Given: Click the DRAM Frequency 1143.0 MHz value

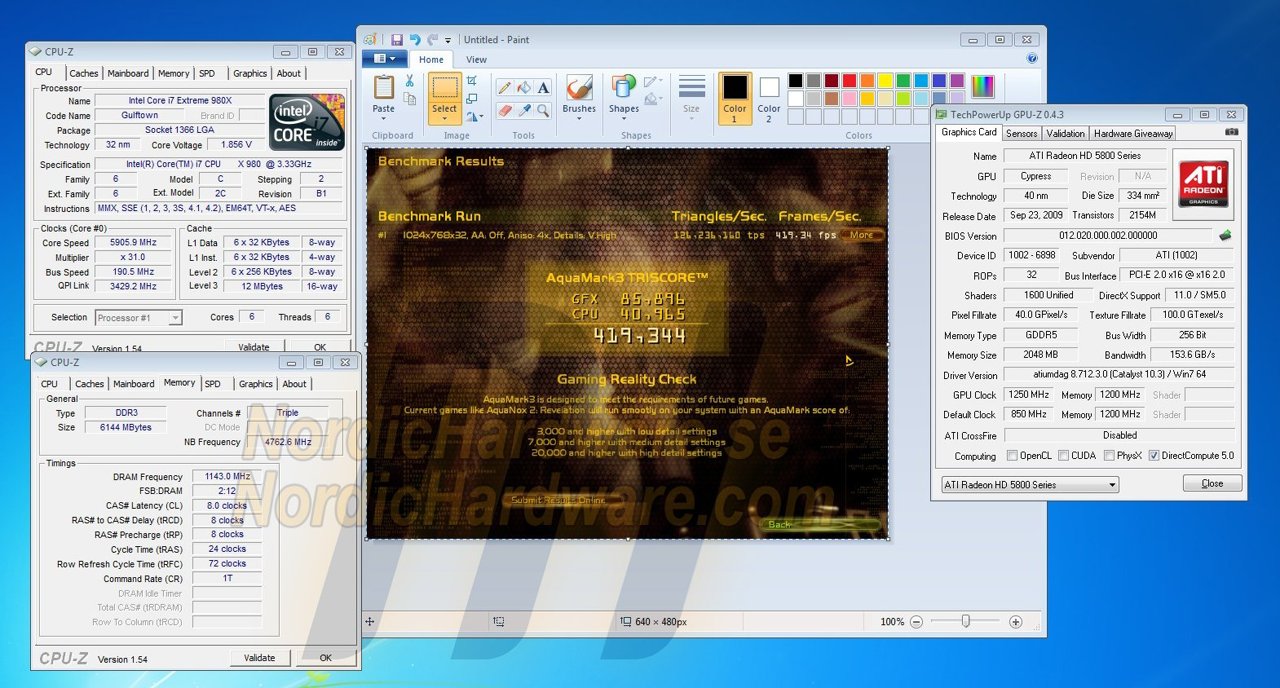Looking at the screenshot, I should tap(227, 477).
